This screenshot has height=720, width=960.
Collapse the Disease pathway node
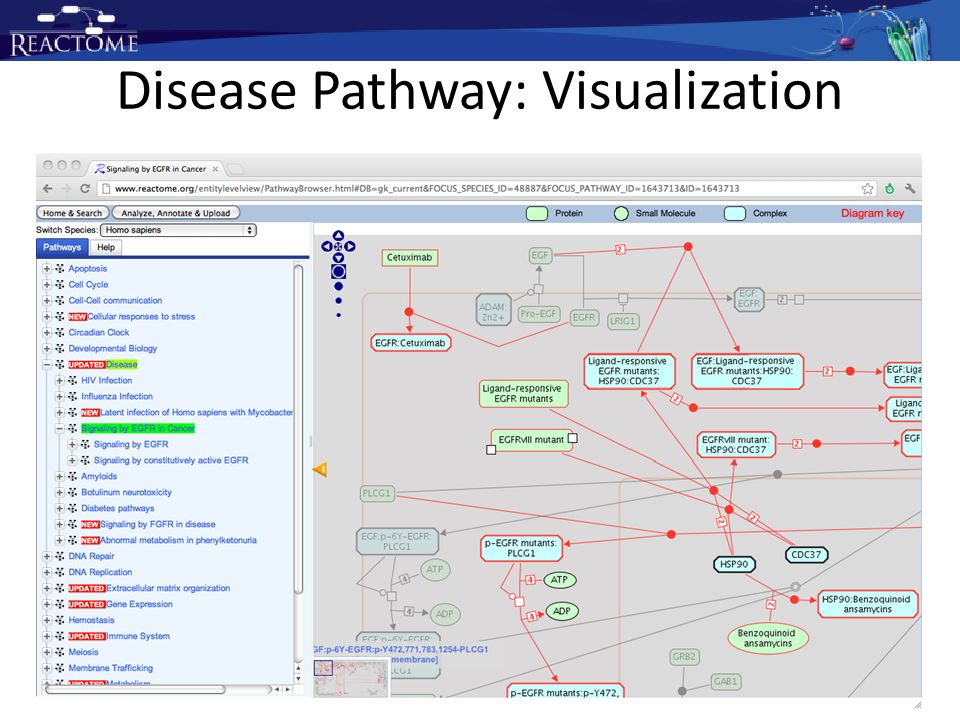(47, 364)
